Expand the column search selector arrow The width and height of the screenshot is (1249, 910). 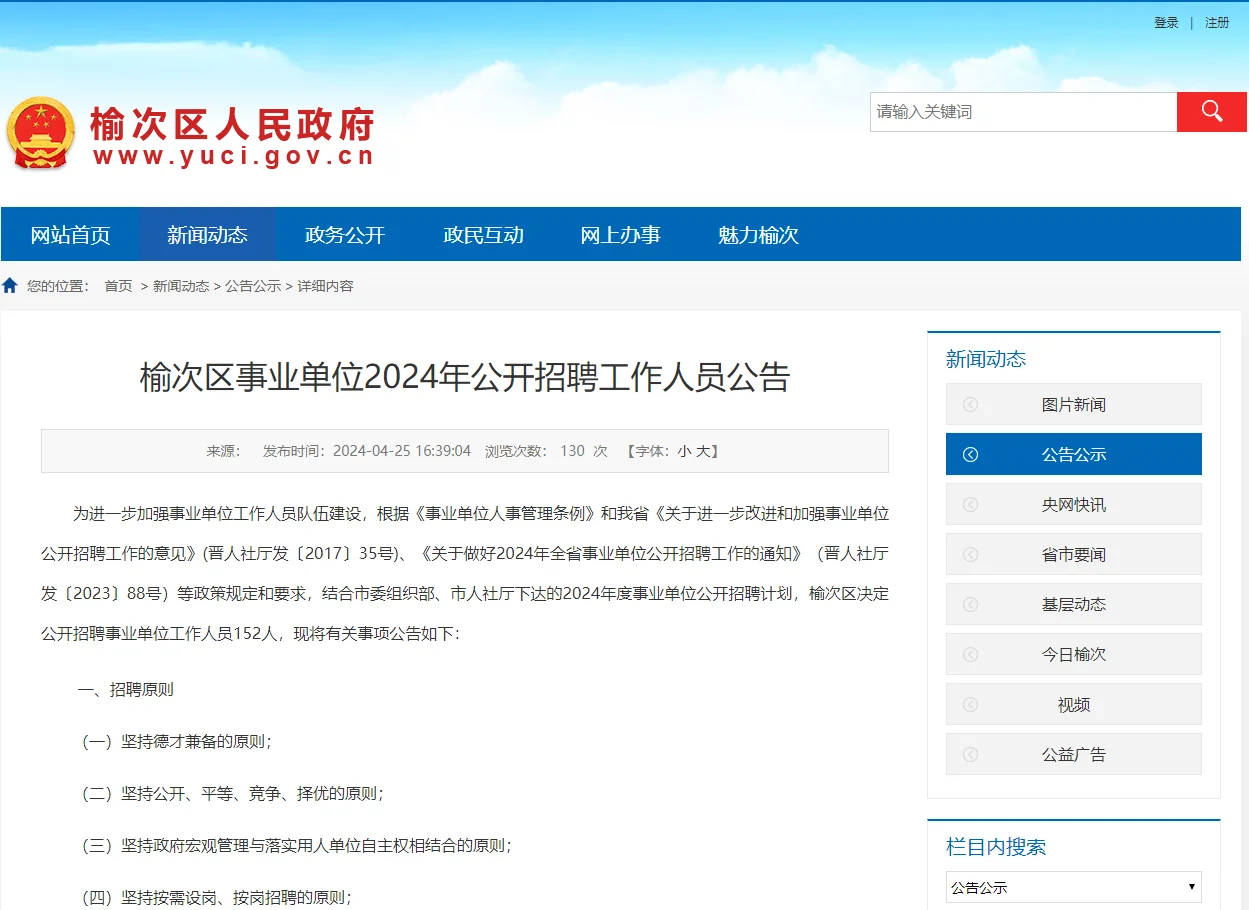(1193, 887)
